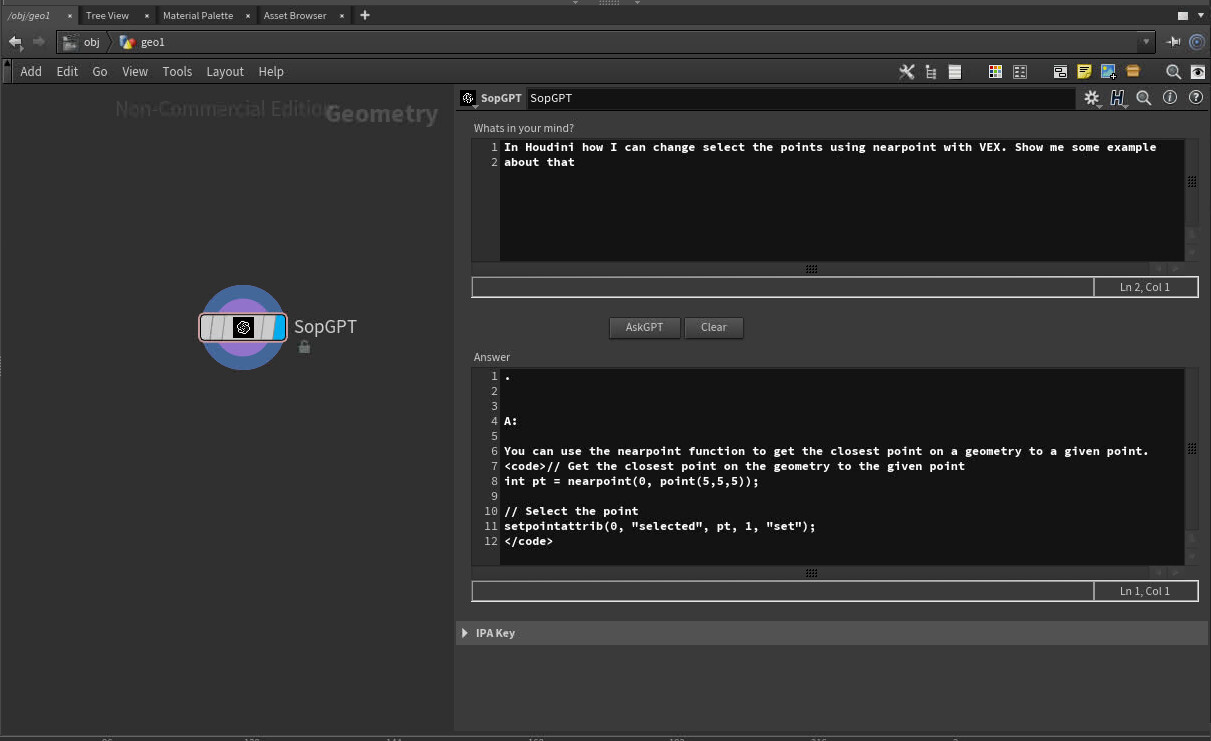This screenshot has width=1211, height=741.
Task: Add a background image to network
Action: click(x=1108, y=72)
